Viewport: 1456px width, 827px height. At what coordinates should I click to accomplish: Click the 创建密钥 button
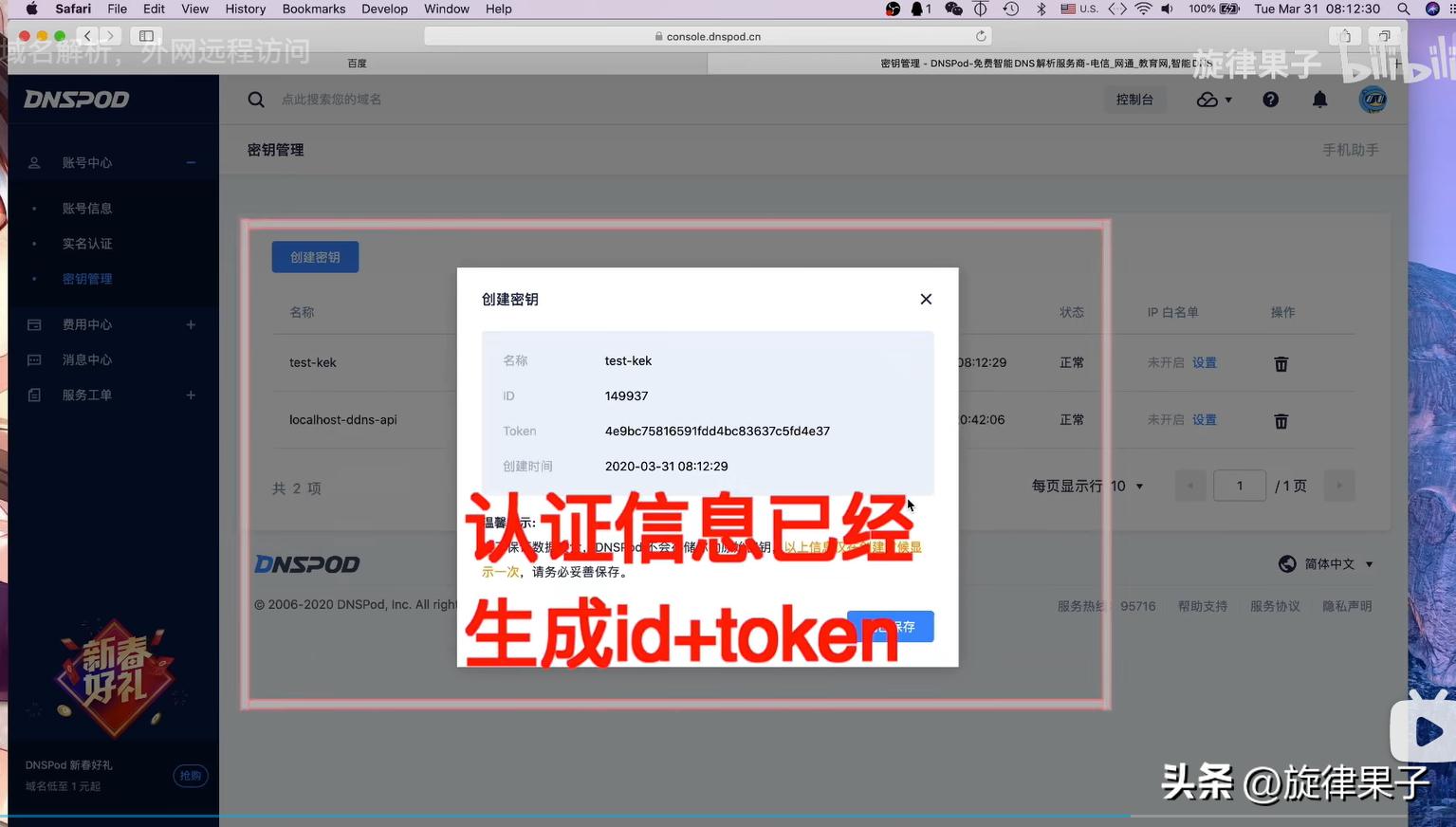[x=315, y=256]
